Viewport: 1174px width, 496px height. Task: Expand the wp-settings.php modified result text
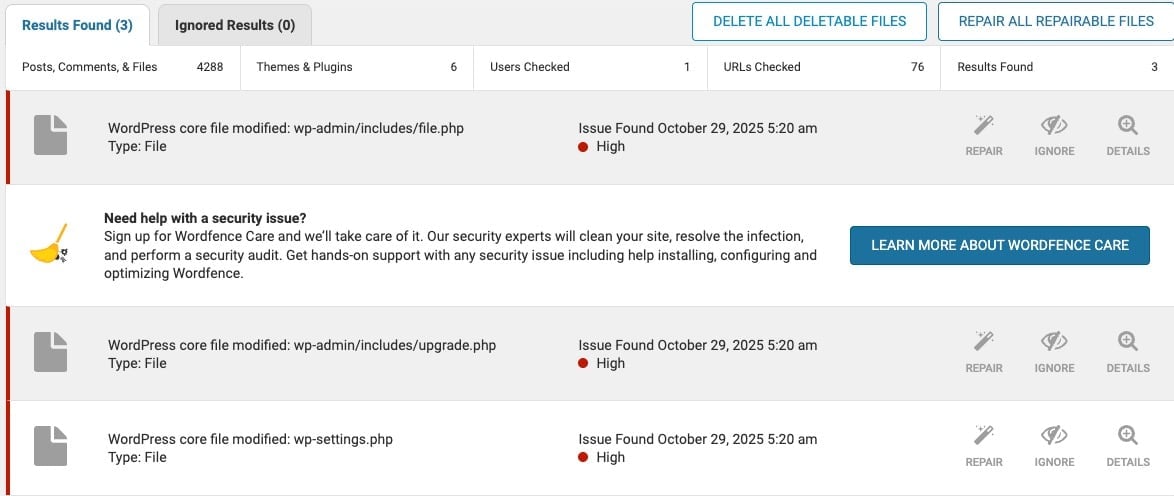250,439
